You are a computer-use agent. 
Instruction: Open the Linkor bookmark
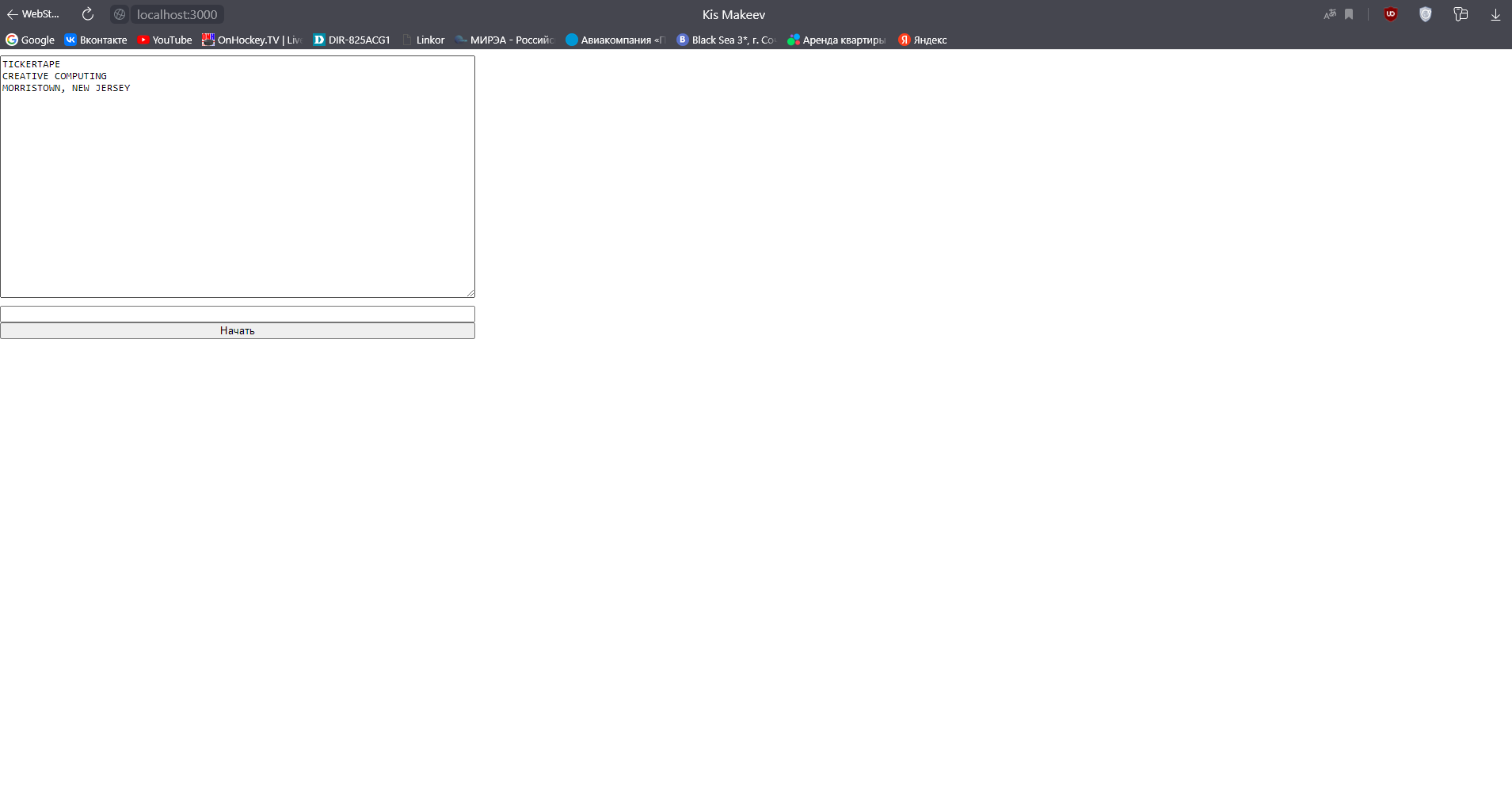coord(425,40)
